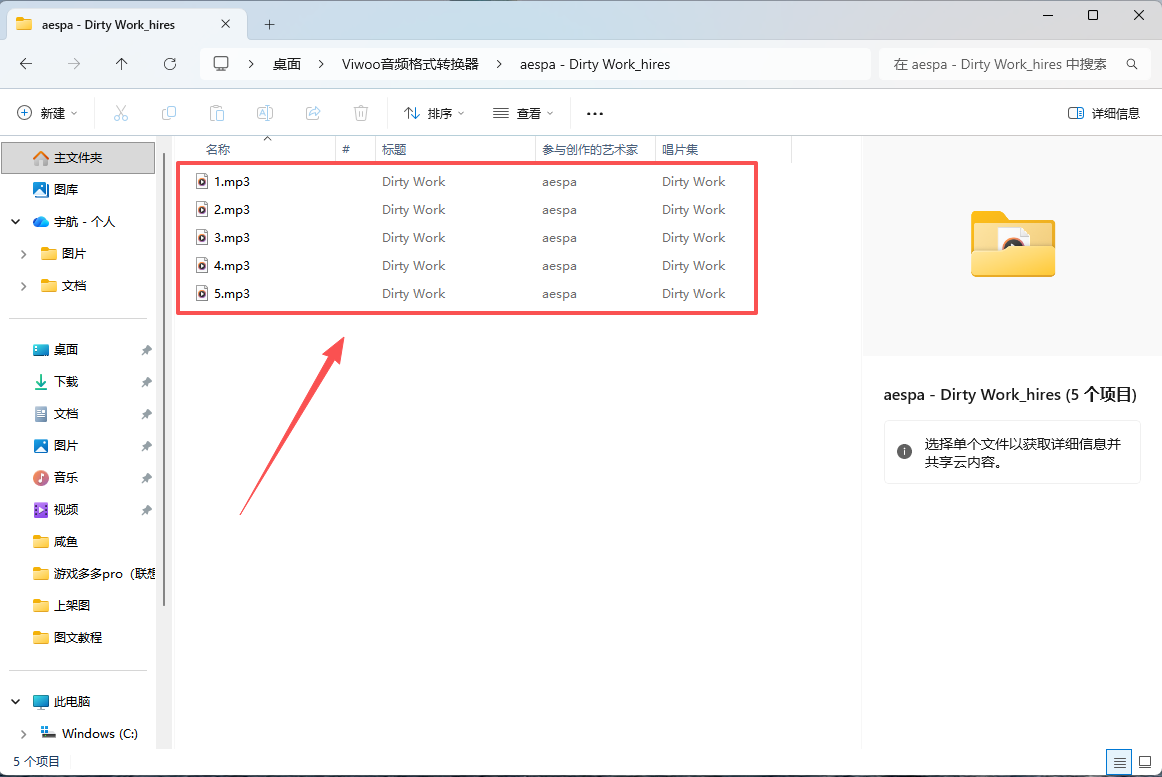Image resolution: width=1162 pixels, height=777 pixels.
Task: Toggle the 详细信息 details pane
Action: (x=1104, y=113)
